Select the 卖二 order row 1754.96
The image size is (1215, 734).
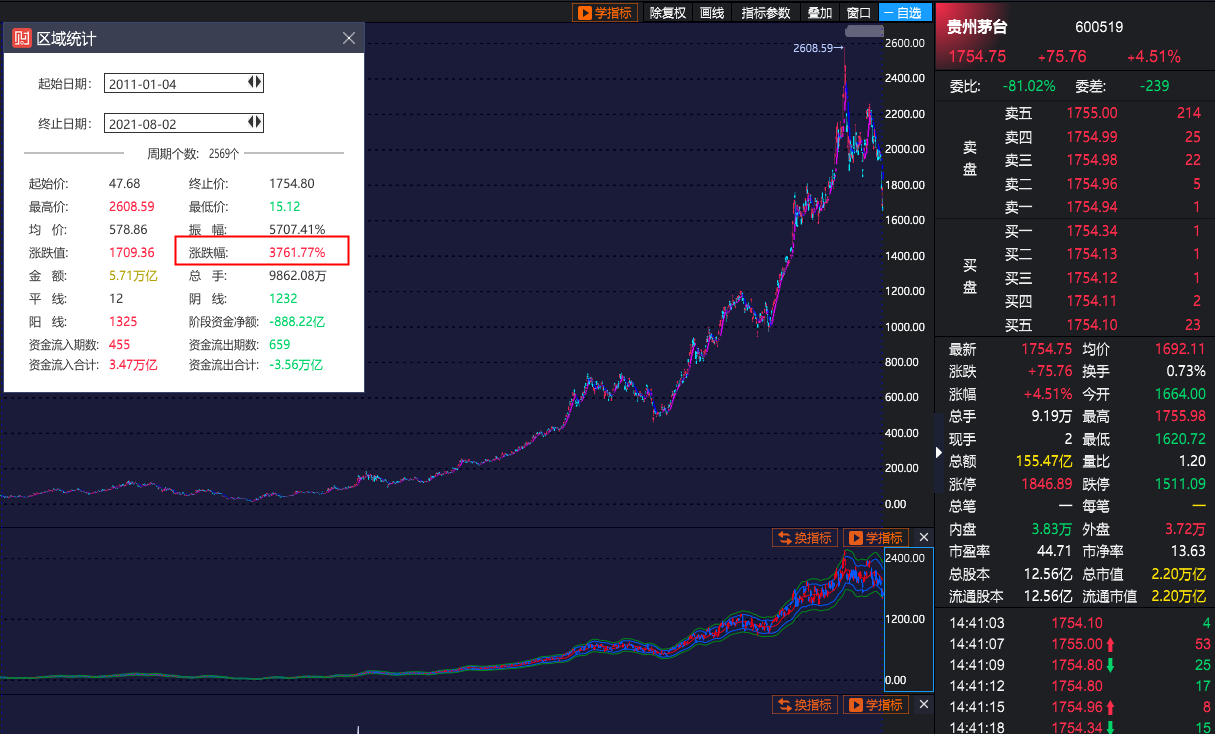(x=1104, y=184)
